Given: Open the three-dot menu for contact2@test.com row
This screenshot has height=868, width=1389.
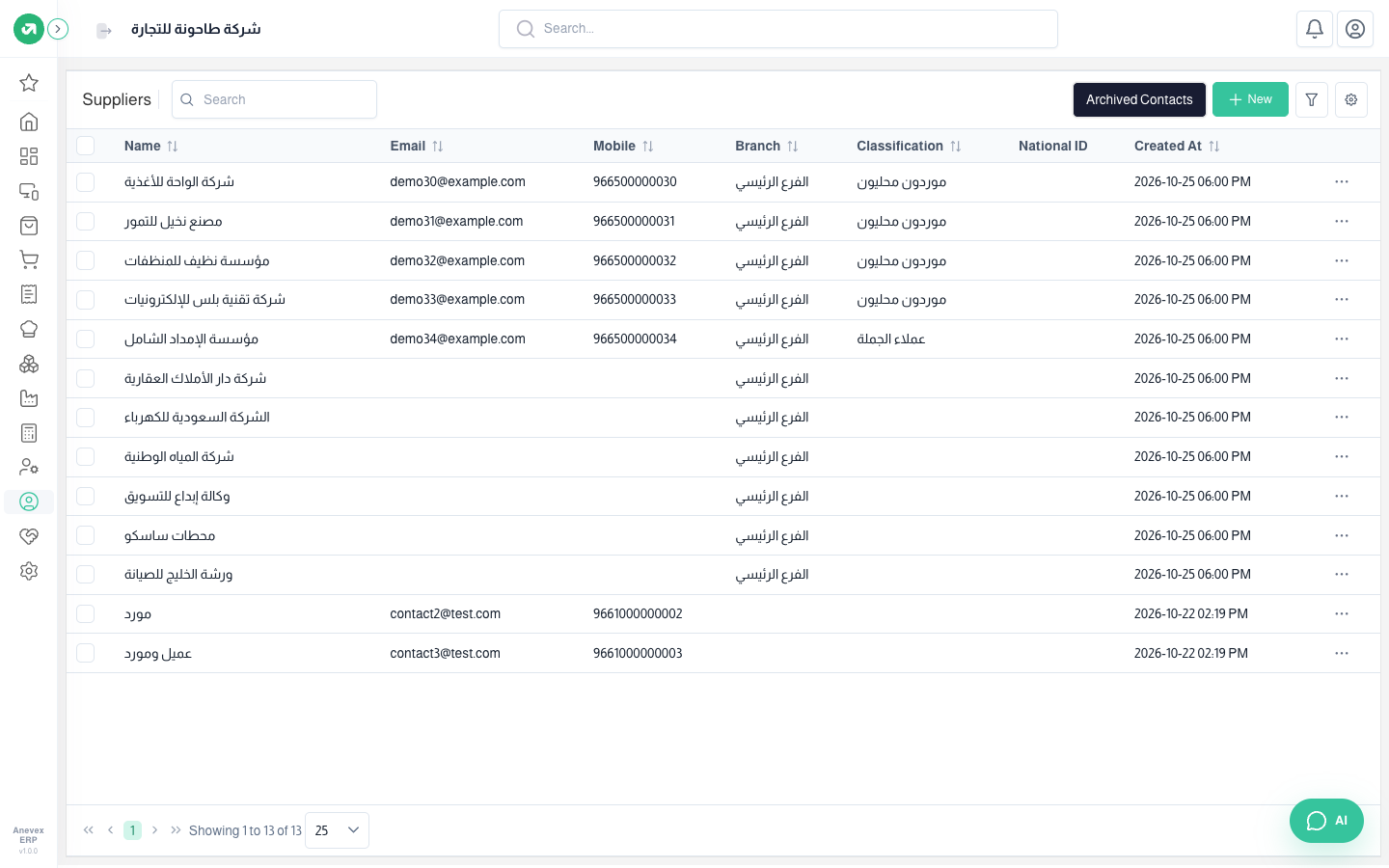Looking at the screenshot, I should pyautogui.click(x=1342, y=613).
